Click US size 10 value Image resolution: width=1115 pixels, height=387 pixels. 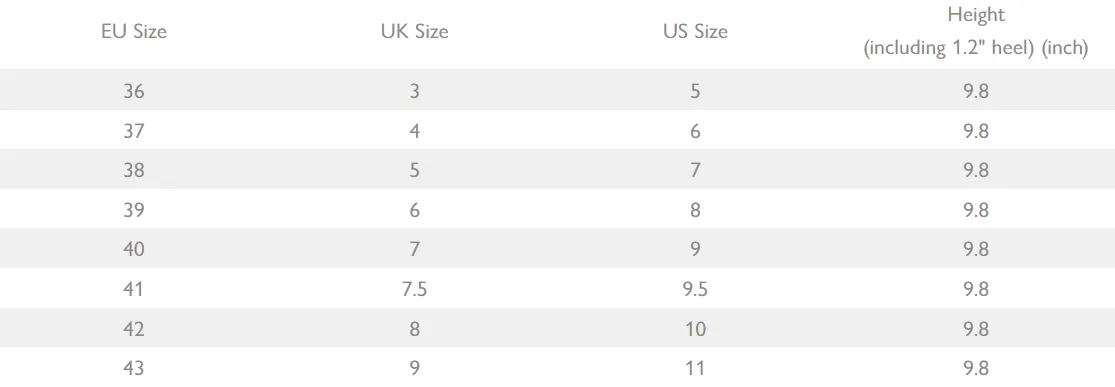click(695, 329)
